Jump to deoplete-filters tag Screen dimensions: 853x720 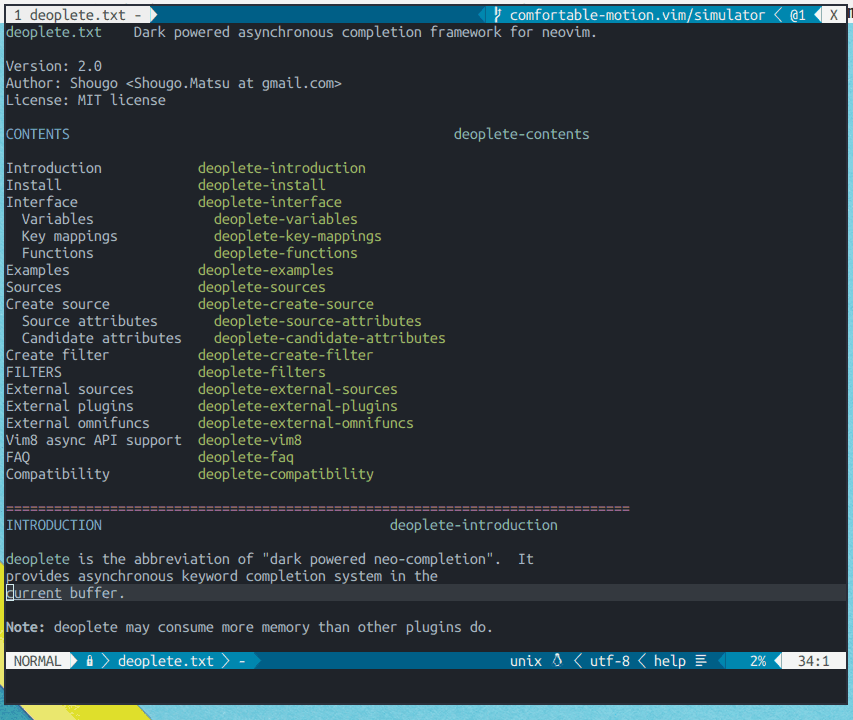262,372
